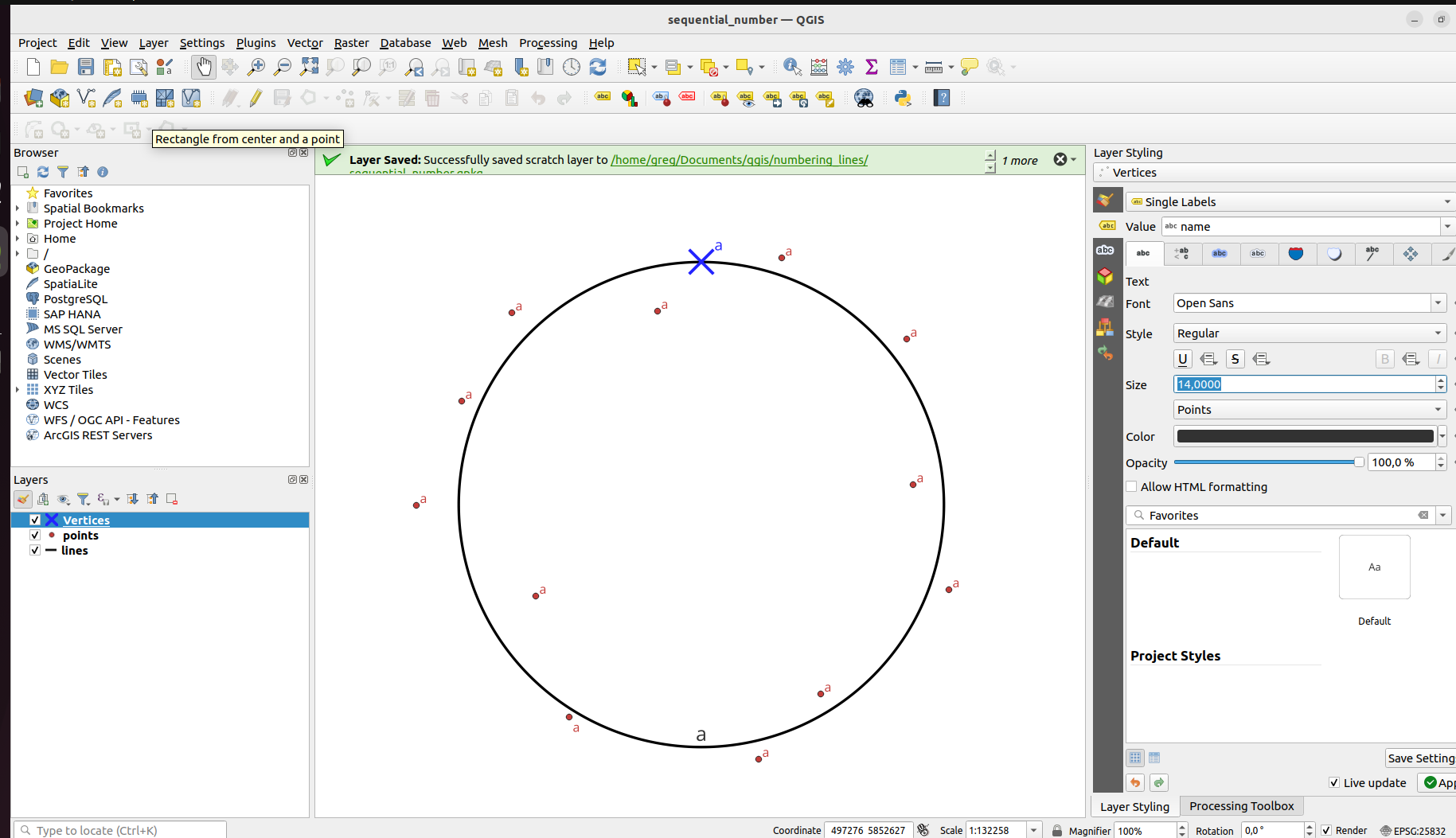This screenshot has height=838, width=1456.
Task: Create a New GeoPackage Layer
Action: click(x=60, y=98)
